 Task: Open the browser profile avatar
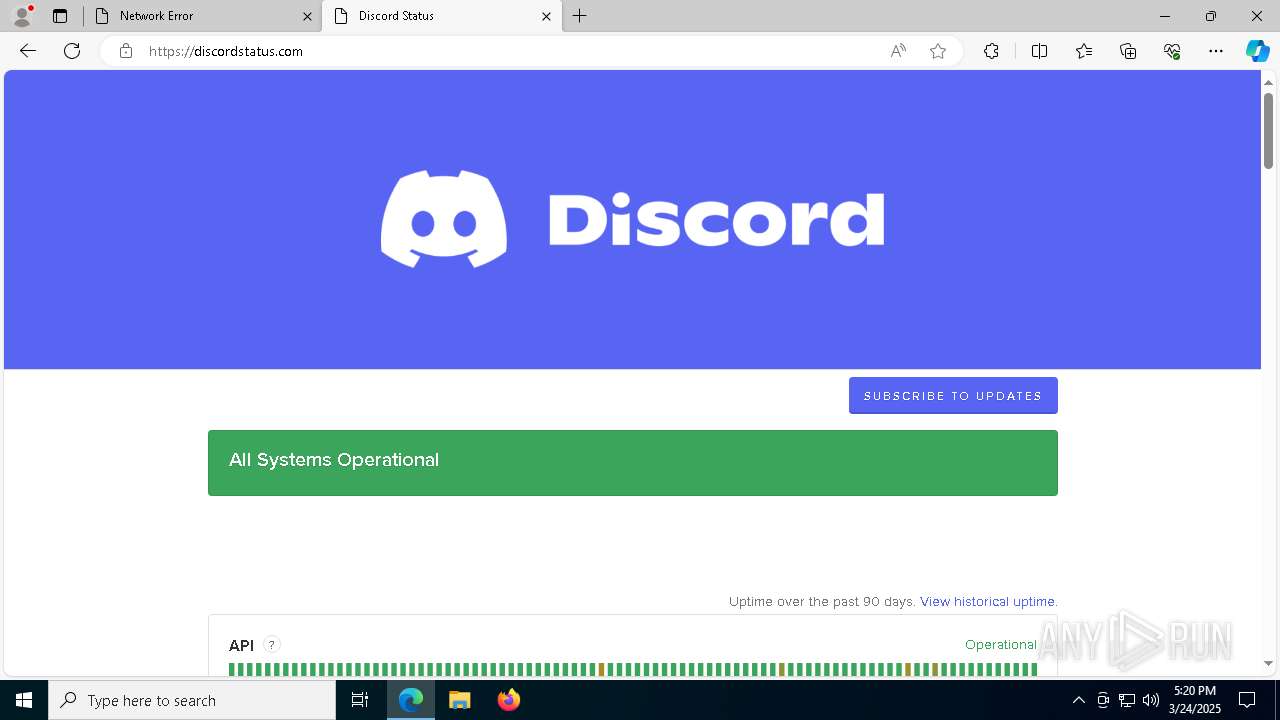tap(22, 16)
